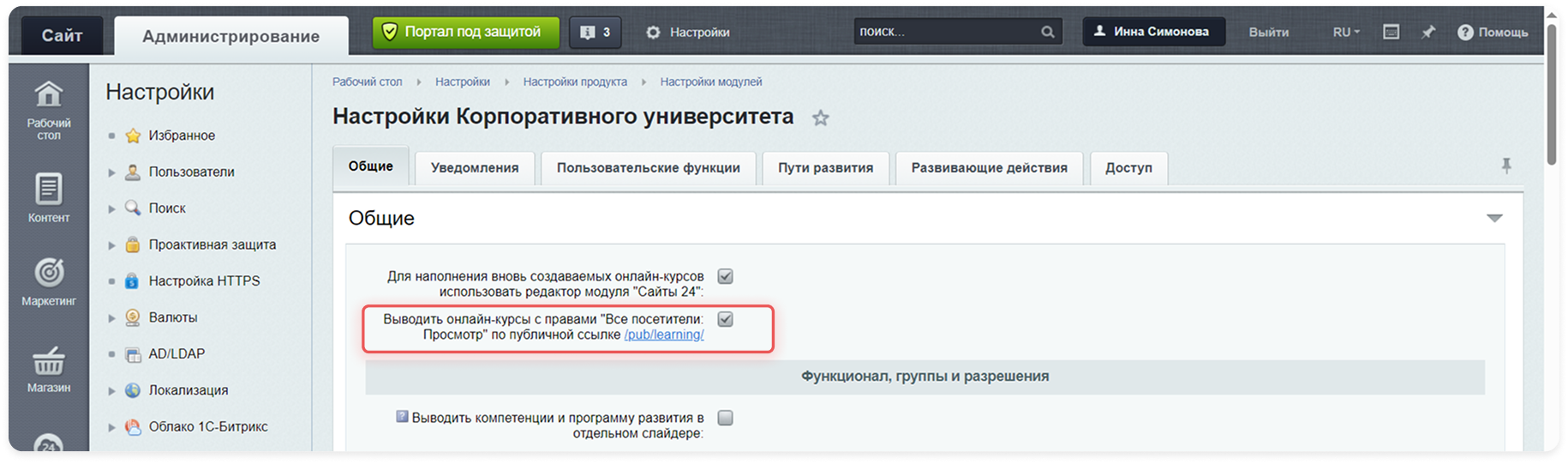Screen dimensions: 1568x464
Task: Disable Сайты 24 editor checkbox
Action: [x=725, y=276]
